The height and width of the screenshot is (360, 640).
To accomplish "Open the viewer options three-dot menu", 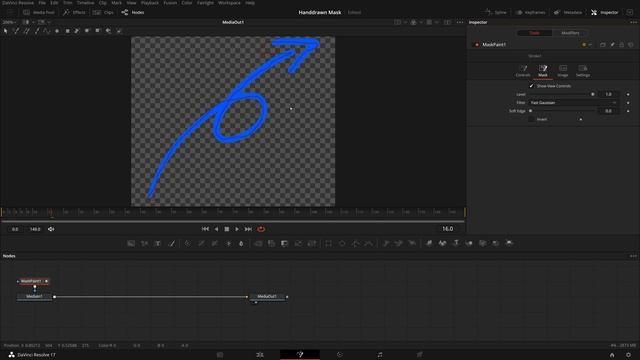I will [460, 22].
